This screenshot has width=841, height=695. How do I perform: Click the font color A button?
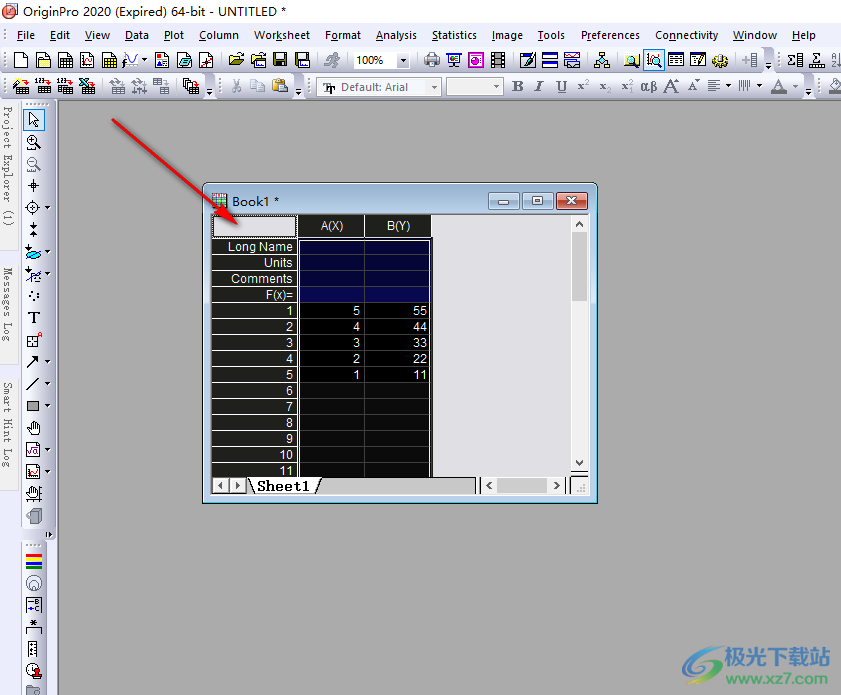779,86
